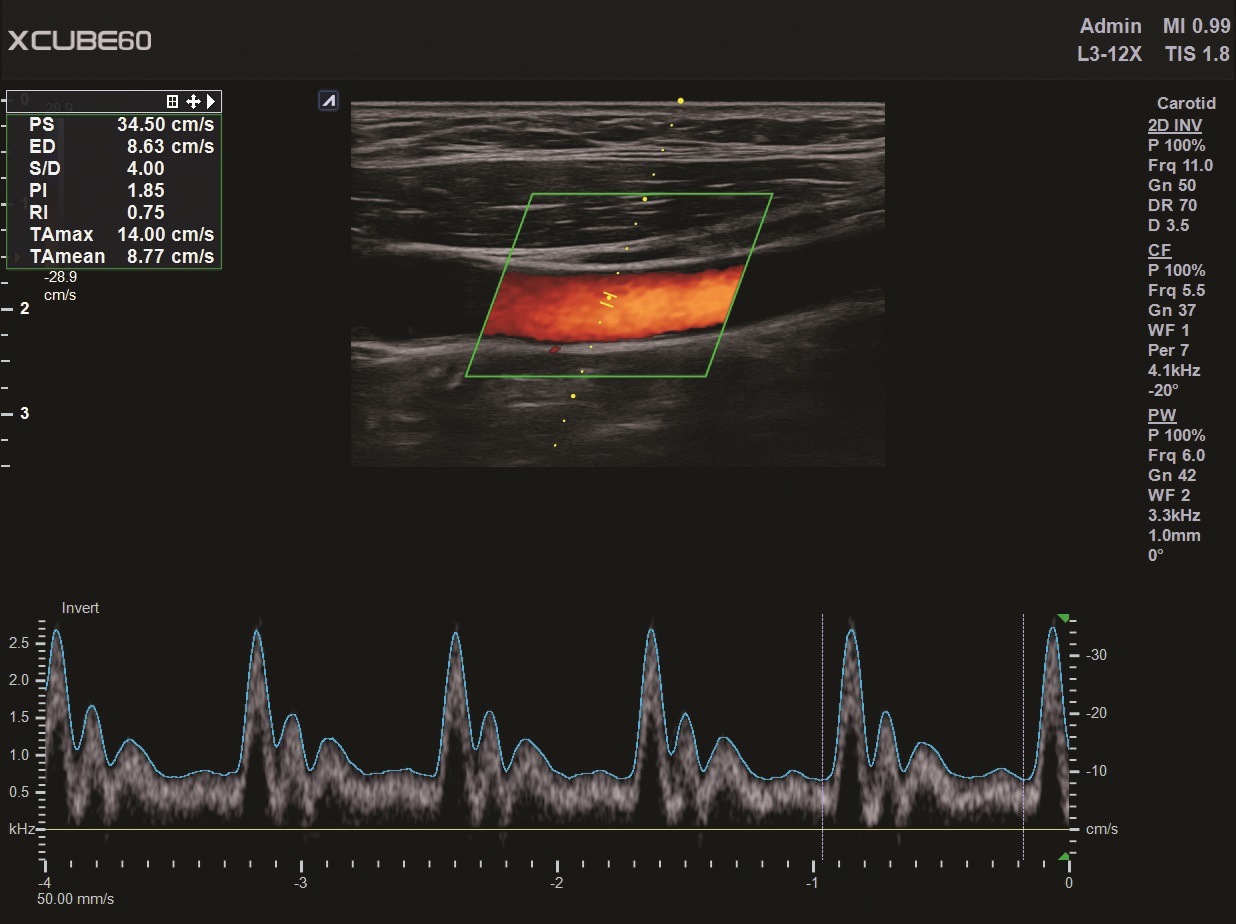This screenshot has height=924, width=1236.
Task: Click the grid layout icon in results panel
Action: (x=172, y=101)
